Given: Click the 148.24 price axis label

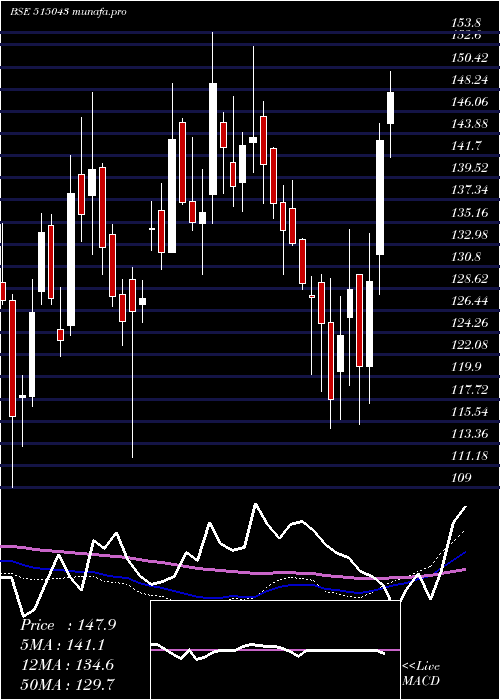Looking at the screenshot, I should coord(470,79).
